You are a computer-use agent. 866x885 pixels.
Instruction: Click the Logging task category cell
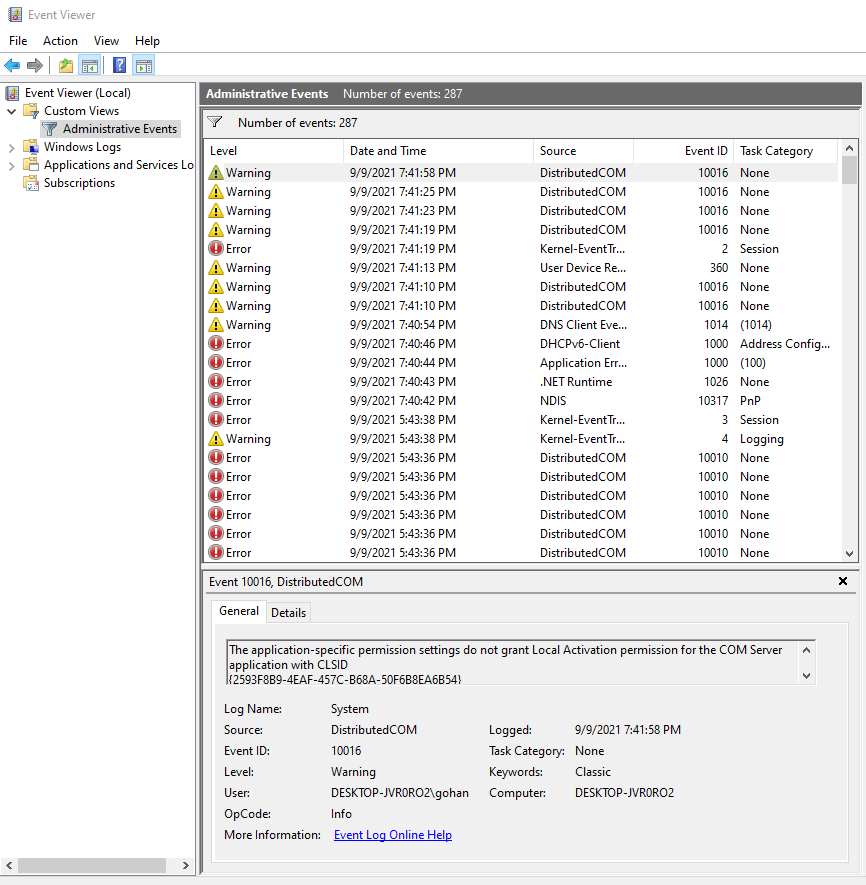pos(762,439)
